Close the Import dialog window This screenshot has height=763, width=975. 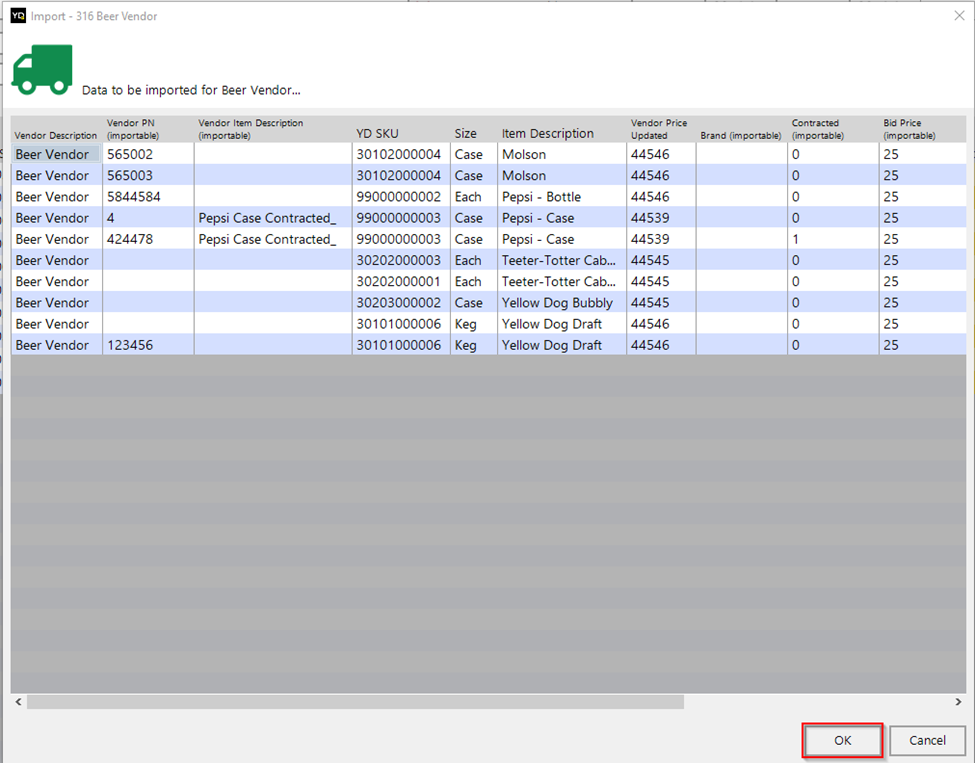point(959,16)
